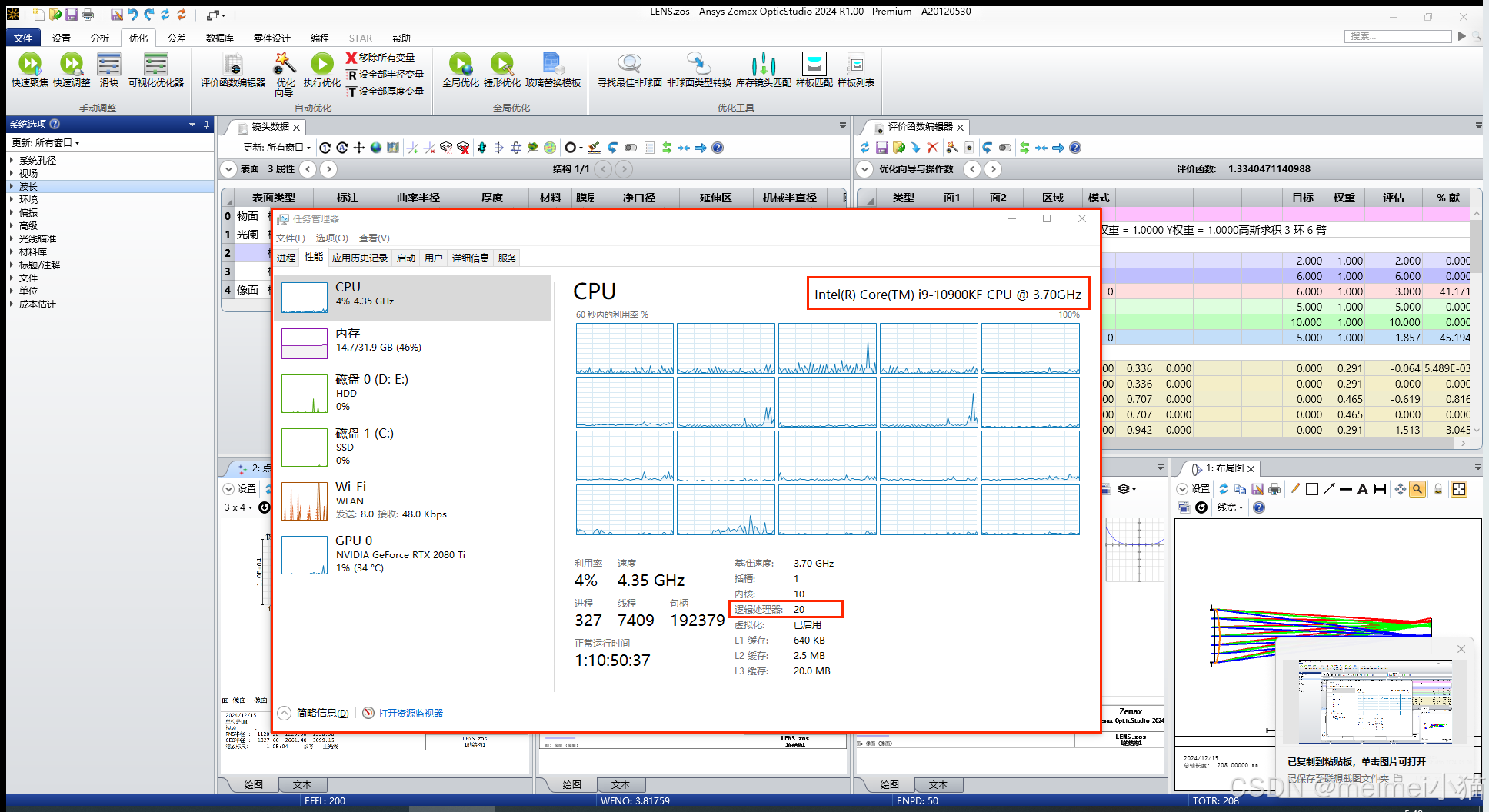
Task: Expand the 材料库 tree item
Action: [12, 251]
